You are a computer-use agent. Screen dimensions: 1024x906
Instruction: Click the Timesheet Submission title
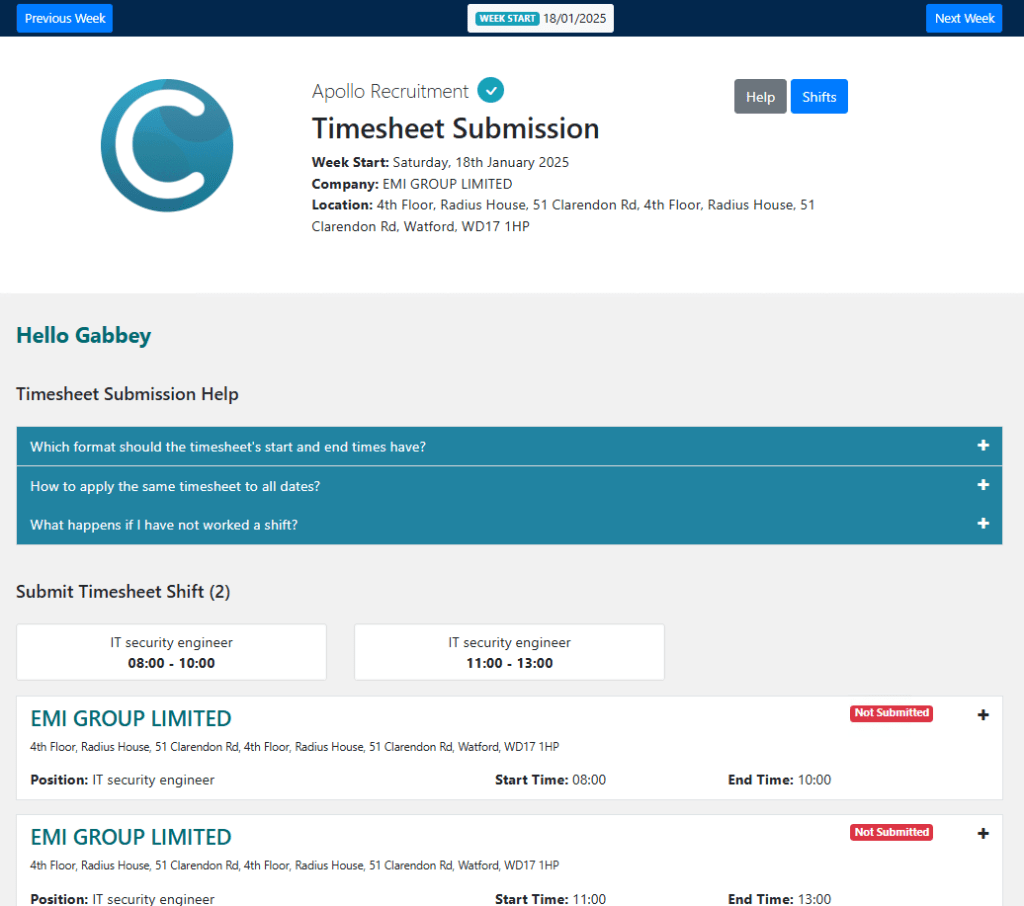tap(455, 129)
